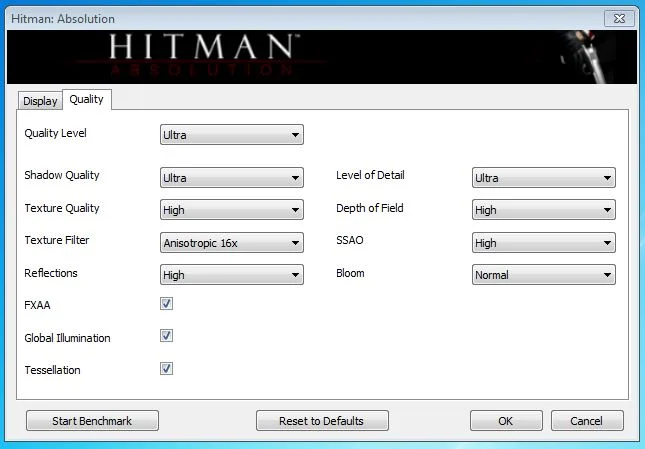The width and height of the screenshot is (645, 449).
Task: Open the Quality Level dropdown
Action: 232,134
